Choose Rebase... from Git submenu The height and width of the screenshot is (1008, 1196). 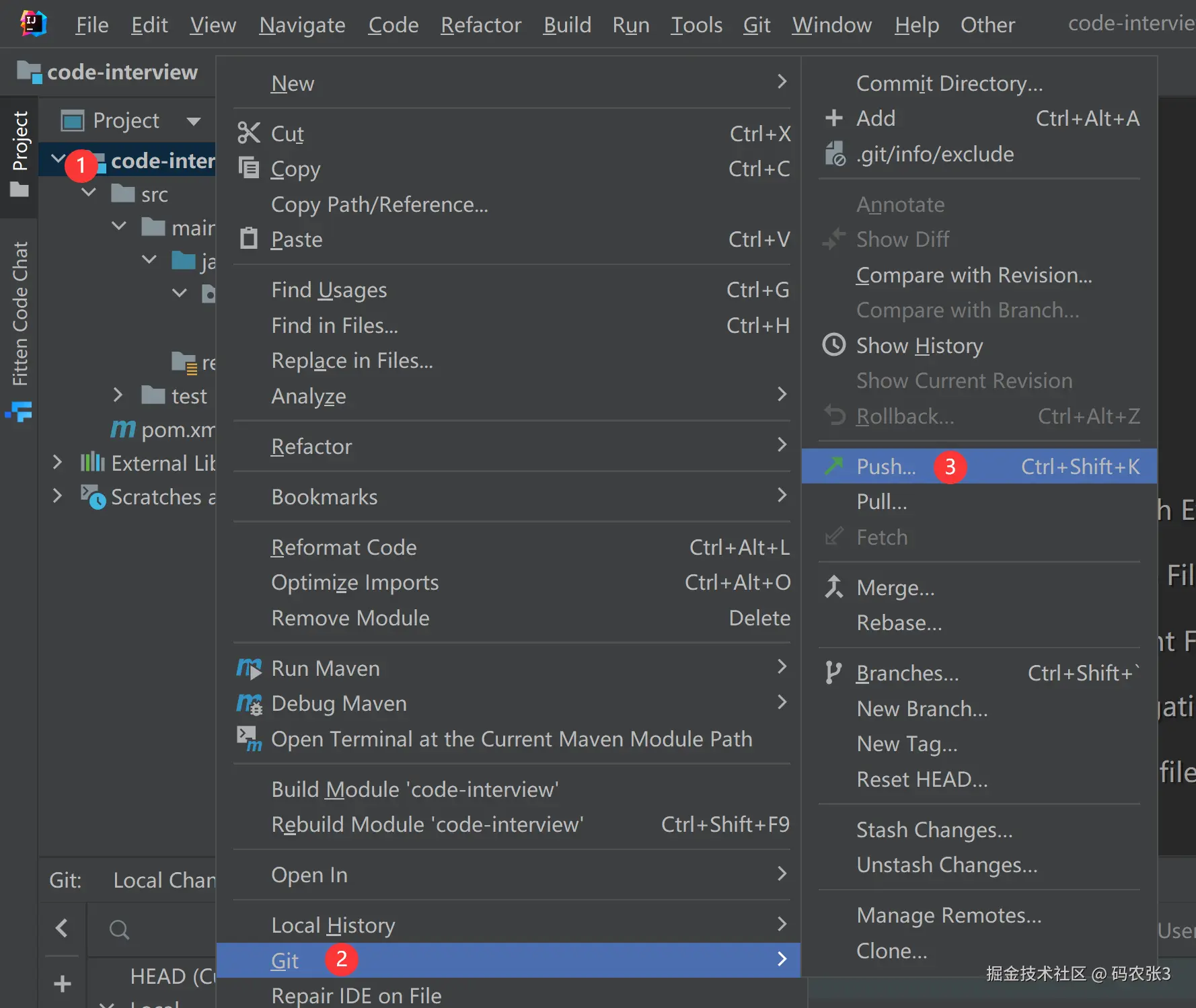click(979, 622)
